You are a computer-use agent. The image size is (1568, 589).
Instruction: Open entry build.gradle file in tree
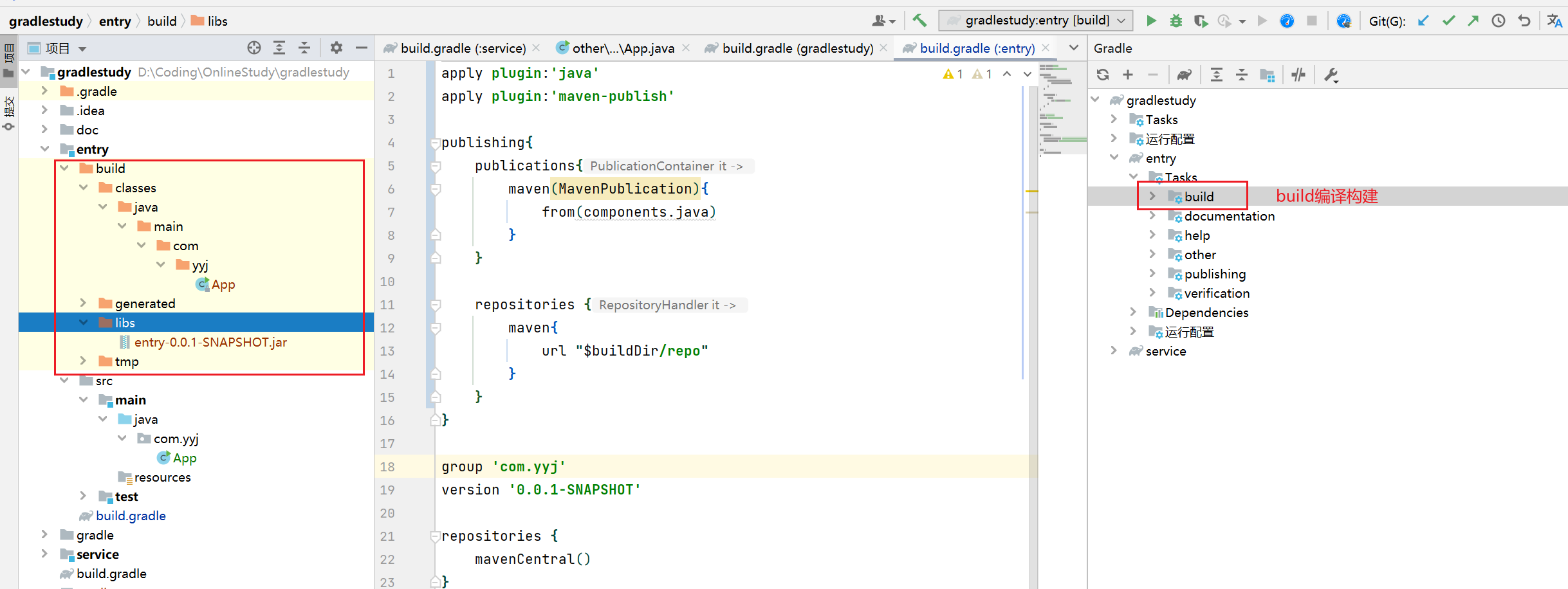[131, 516]
